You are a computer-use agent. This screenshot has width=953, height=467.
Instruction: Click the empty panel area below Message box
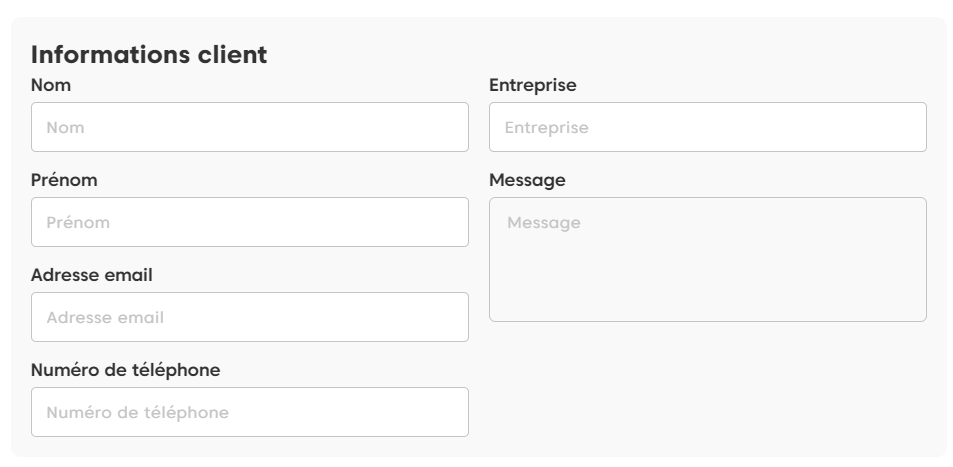point(707,390)
